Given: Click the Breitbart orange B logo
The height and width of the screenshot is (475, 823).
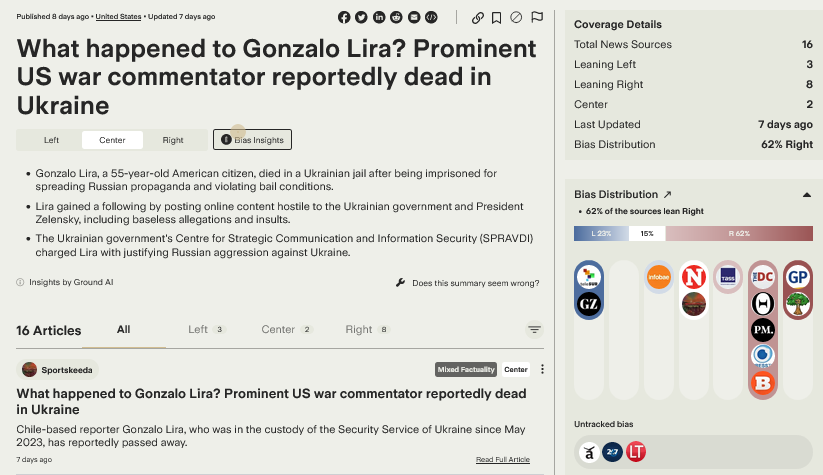Looking at the screenshot, I should (763, 383).
